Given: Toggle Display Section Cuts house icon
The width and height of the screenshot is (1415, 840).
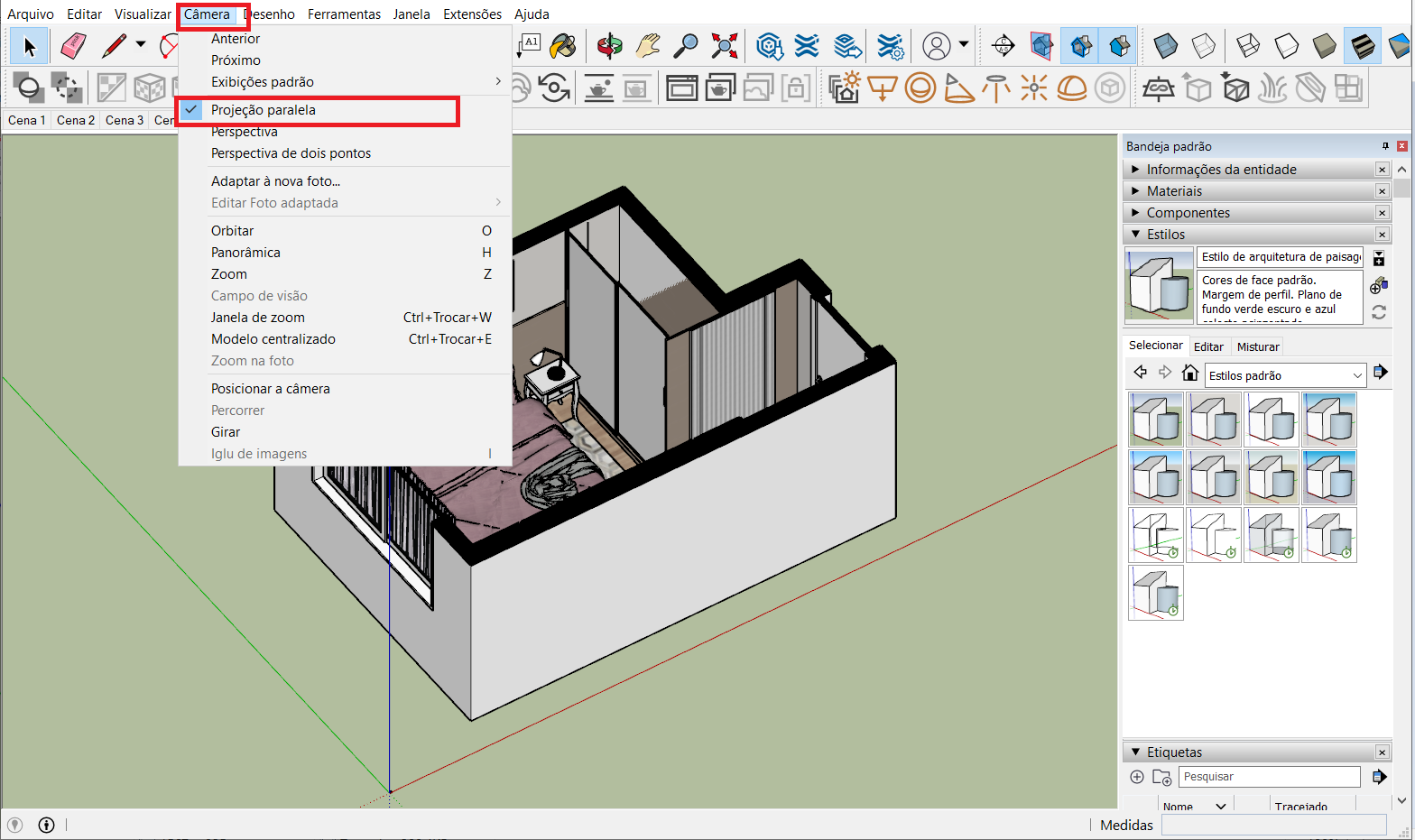Looking at the screenshot, I should point(1081,45).
